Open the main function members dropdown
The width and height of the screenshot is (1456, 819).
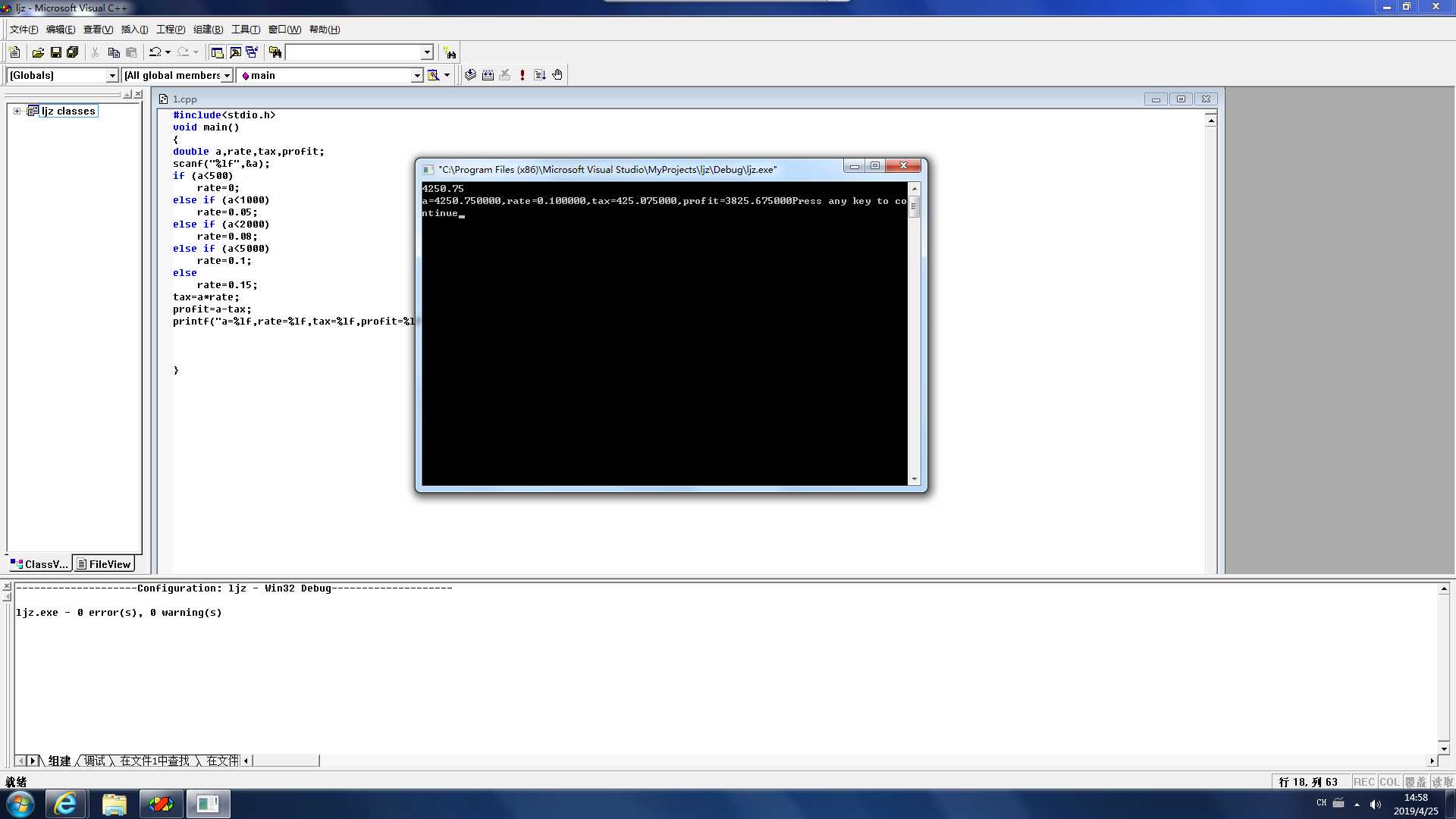417,75
